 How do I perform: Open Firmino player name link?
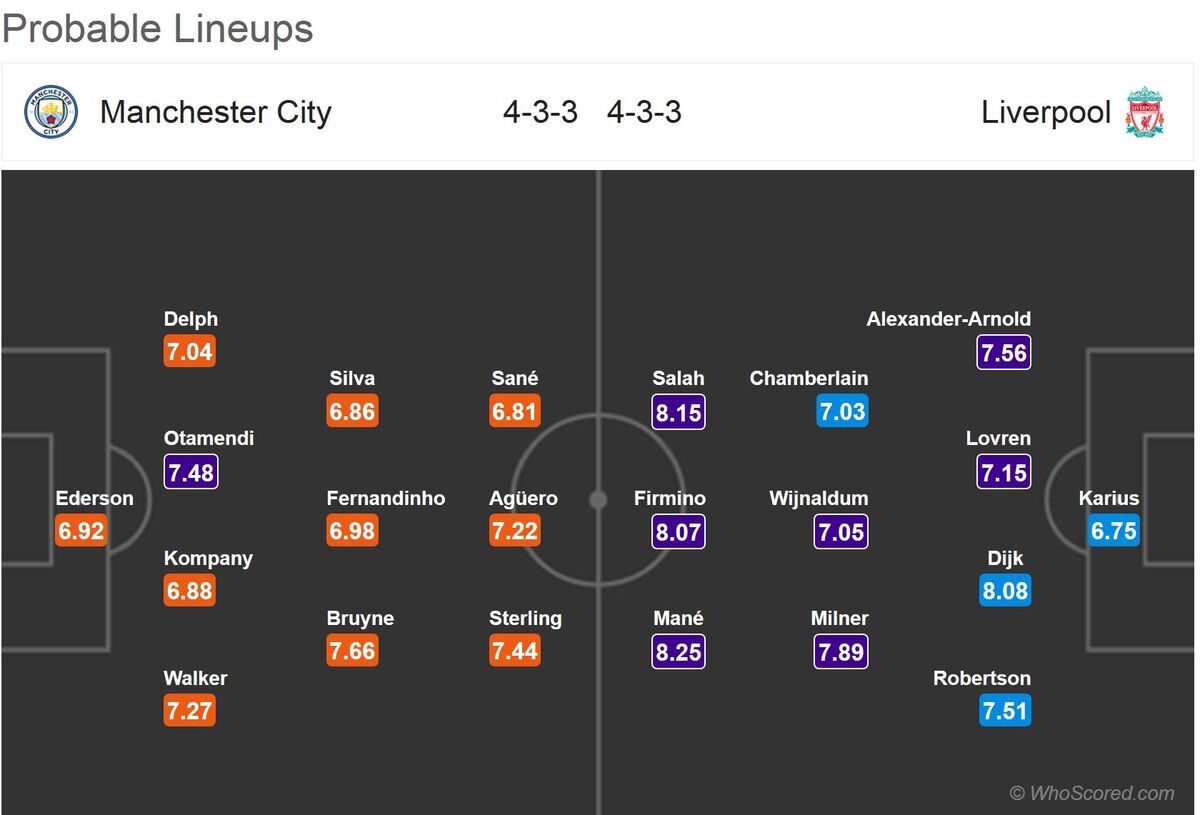click(x=670, y=498)
